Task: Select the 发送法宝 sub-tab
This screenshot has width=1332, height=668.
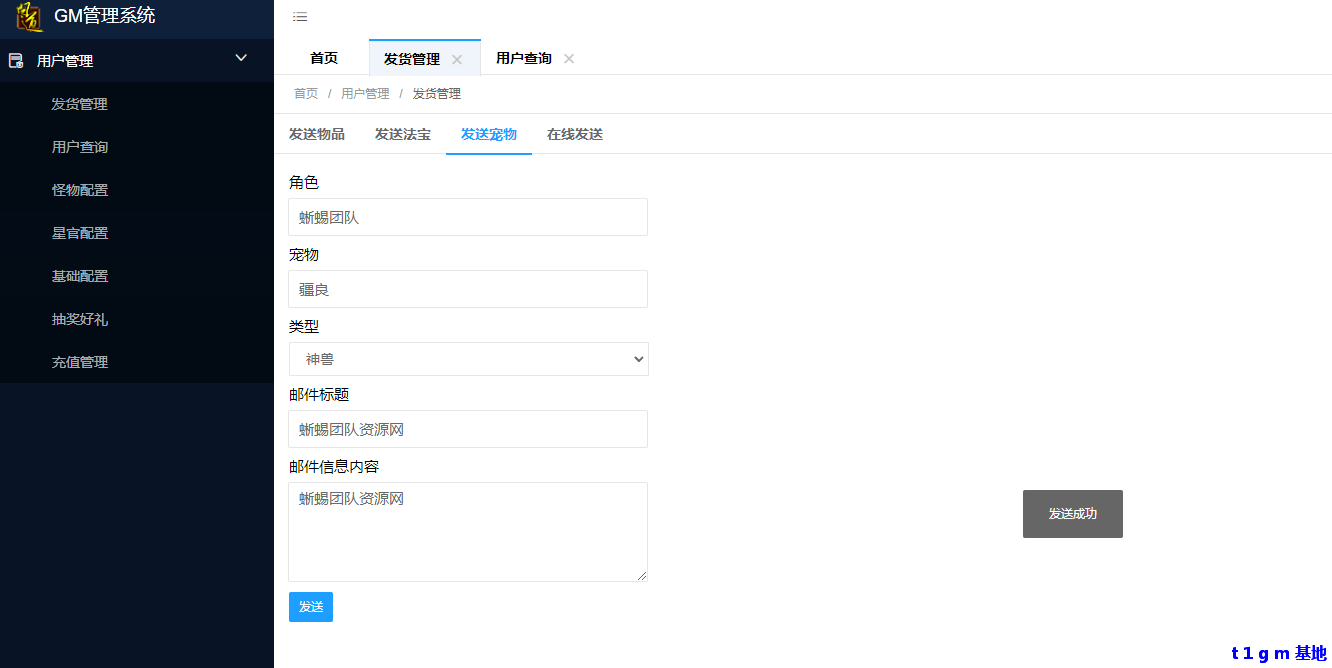Action: (403, 134)
